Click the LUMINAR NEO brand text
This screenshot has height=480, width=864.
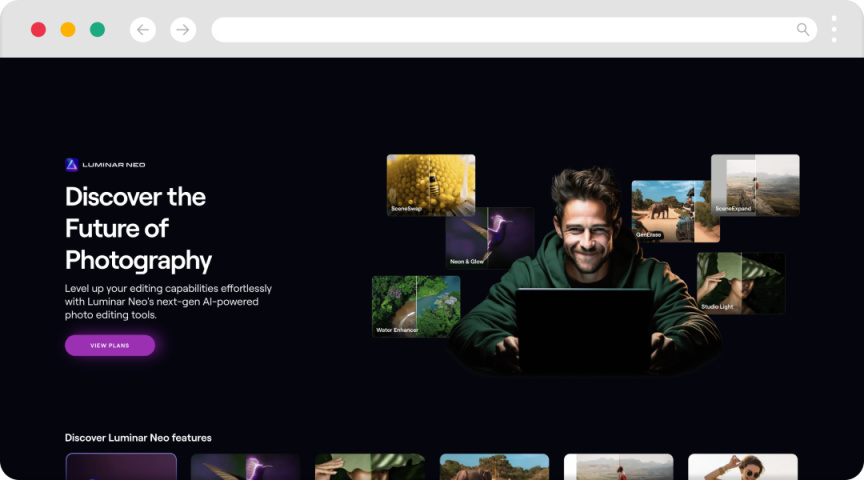point(114,165)
